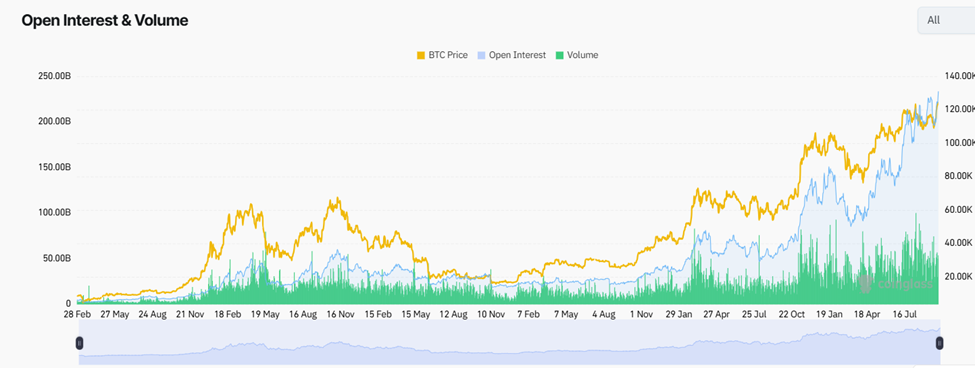Click the 27 Apr date label
Viewport: 975px width, 368px height.
tap(716, 315)
